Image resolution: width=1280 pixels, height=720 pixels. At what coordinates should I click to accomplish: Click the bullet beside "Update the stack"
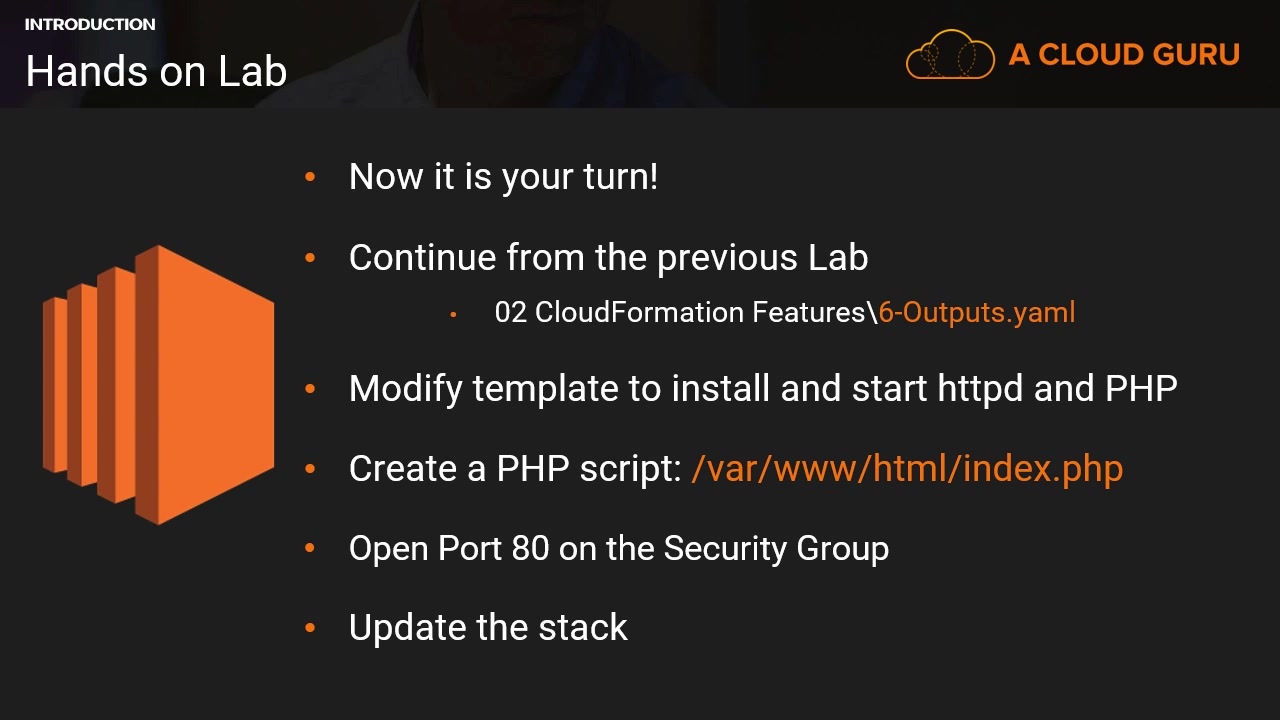[x=310, y=628]
